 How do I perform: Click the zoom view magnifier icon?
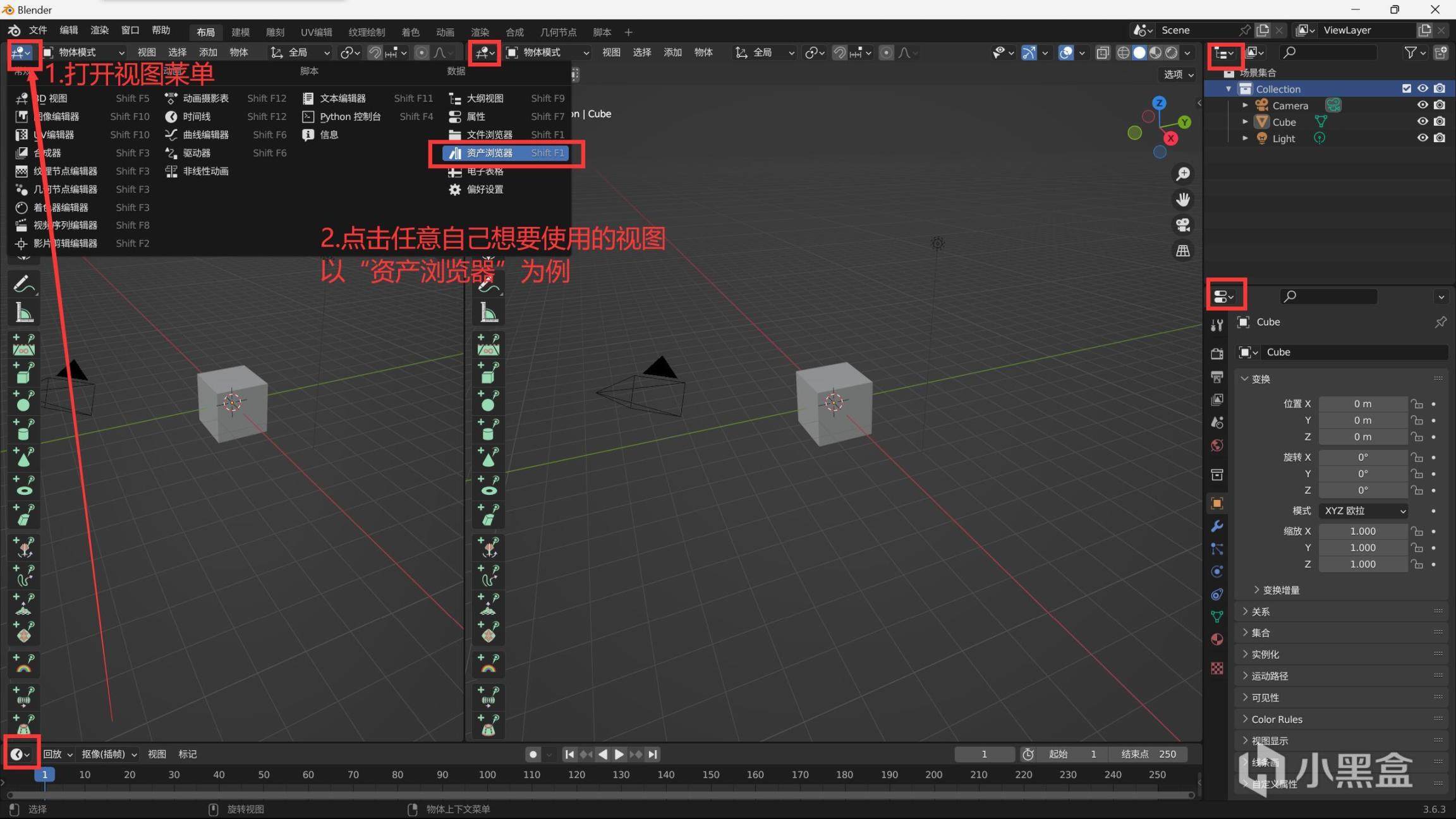pyautogui.click(x=1182, y=174)
